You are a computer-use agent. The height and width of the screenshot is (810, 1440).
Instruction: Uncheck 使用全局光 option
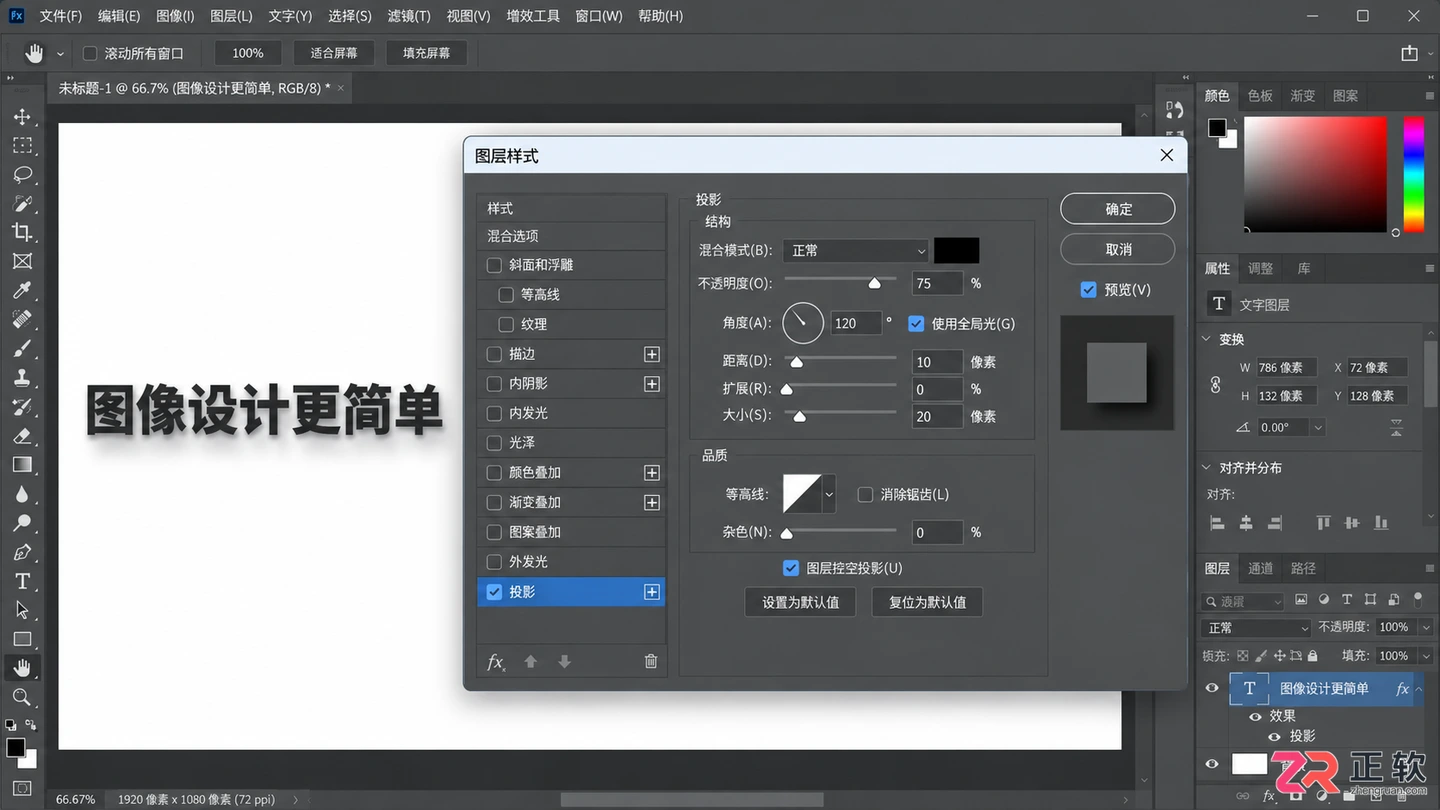tap(916, 323)
